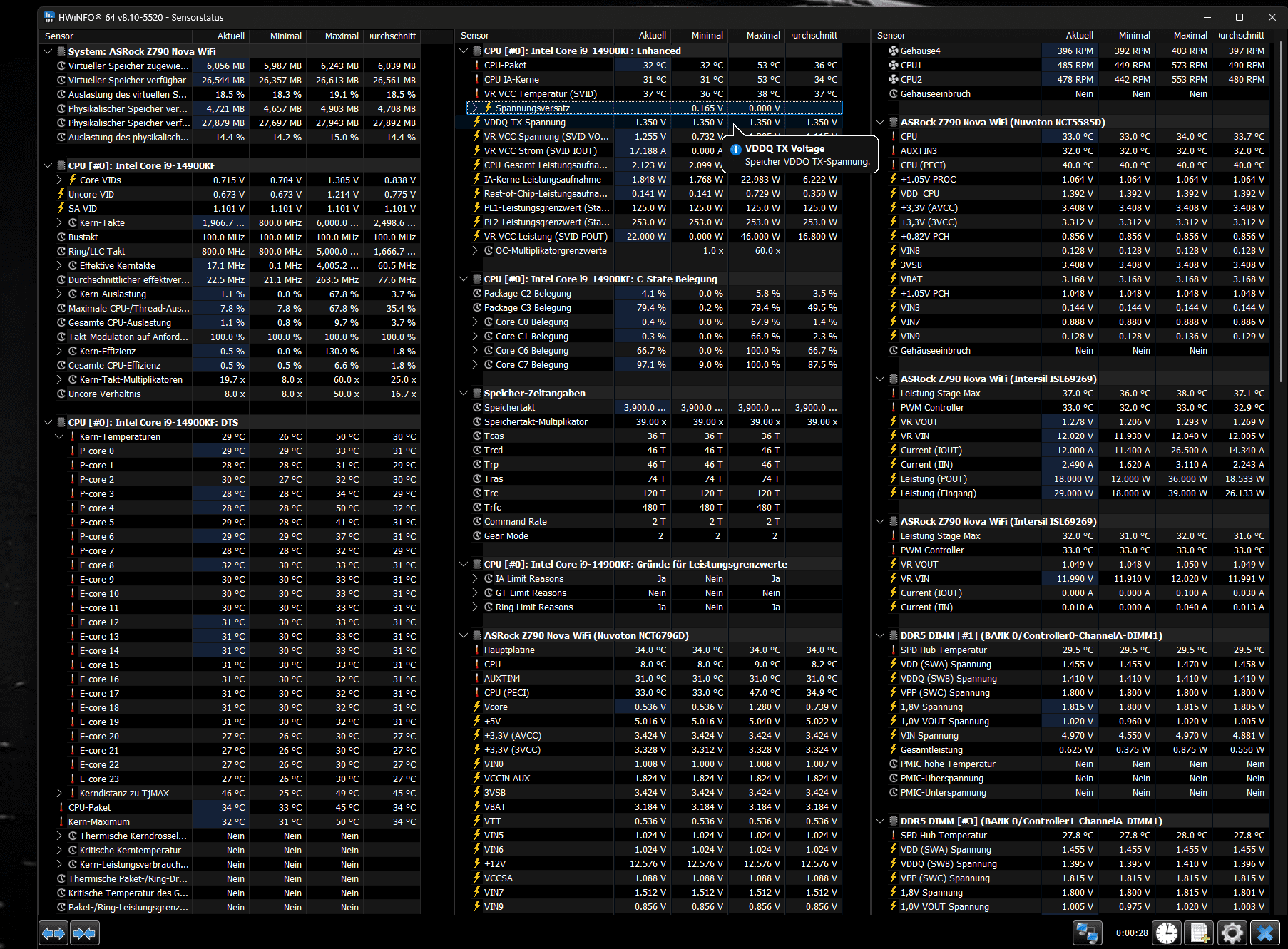This screenshot has width=1288, height=949.
Task: Click the lightning icon beside Vcore
Action: tap(477, 707)
